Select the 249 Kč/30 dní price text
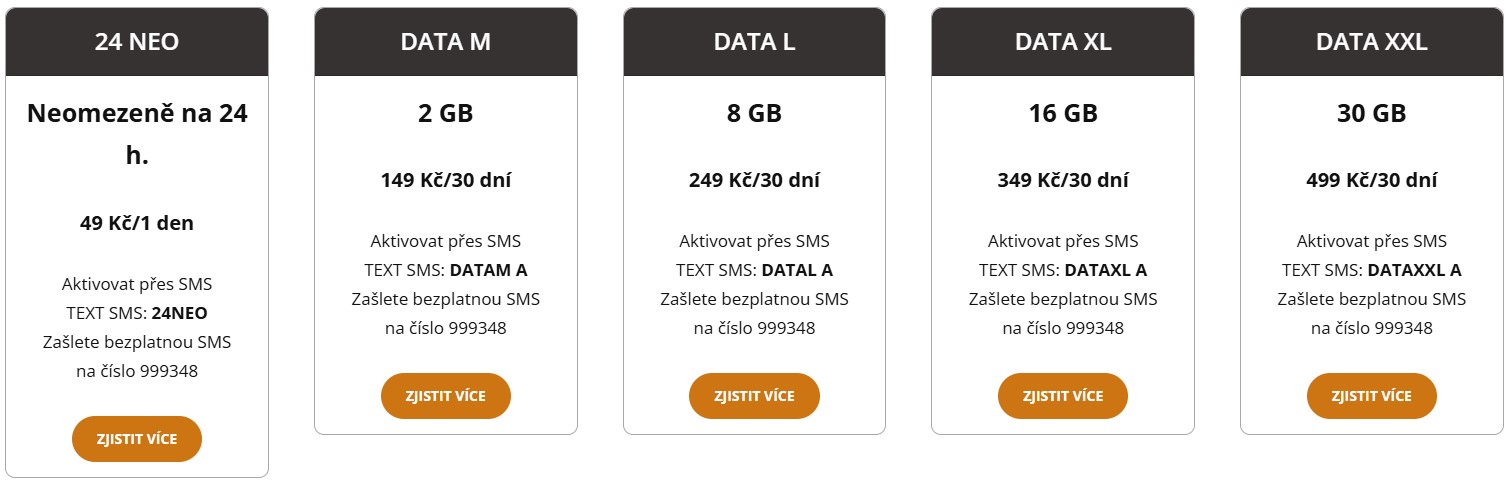Viewport: 1508px width, 481px height. coord(755,180)
